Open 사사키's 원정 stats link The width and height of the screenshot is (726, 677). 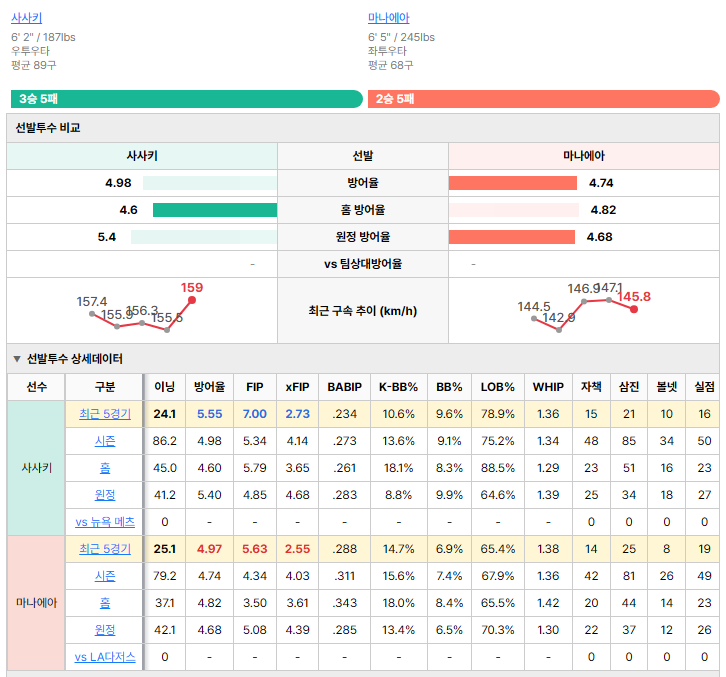(x=105, y=495)
